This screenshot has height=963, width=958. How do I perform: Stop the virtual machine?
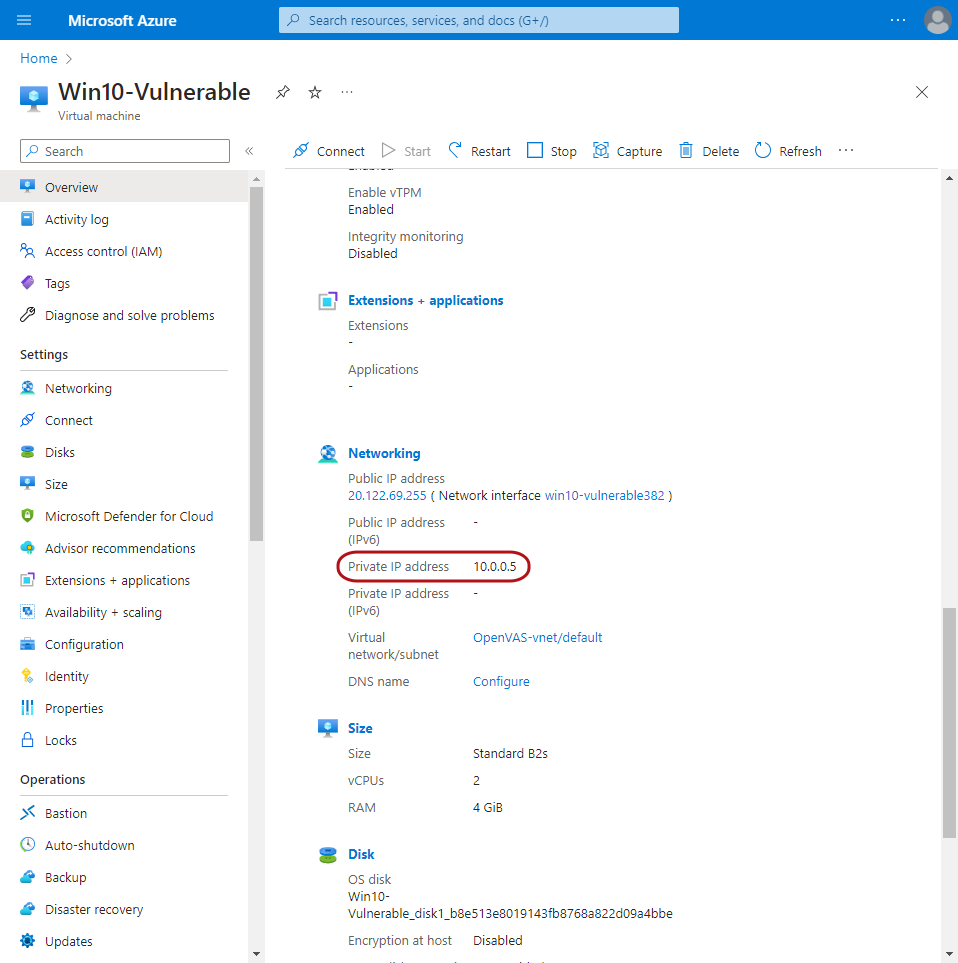[x=552, y=150]
